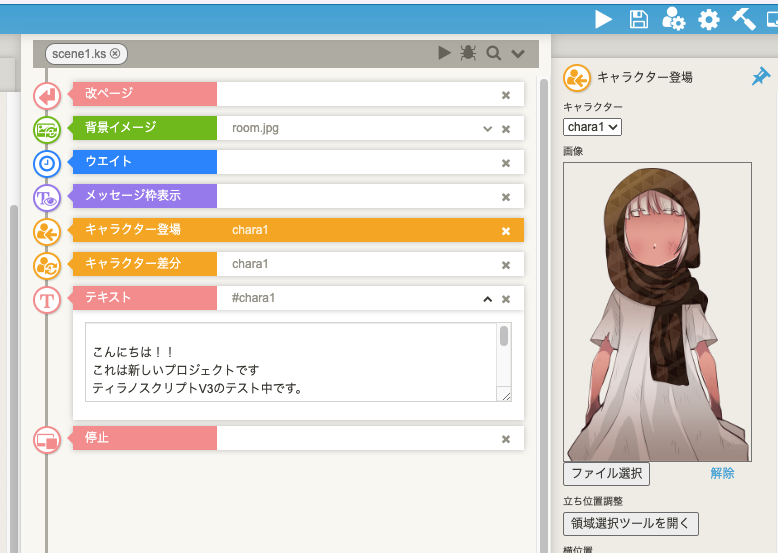The width and height of the screenshot is (778, 553).
Task: Close the scene1.ks tab
Action: [x=115, y=53]
